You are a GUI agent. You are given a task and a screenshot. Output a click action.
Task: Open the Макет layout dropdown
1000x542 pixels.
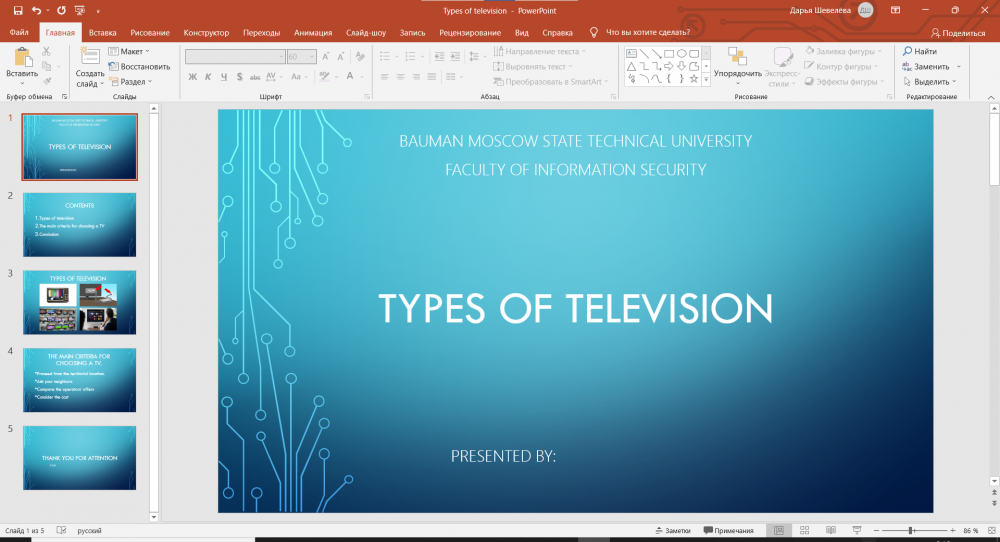click(x=129, y=51)
